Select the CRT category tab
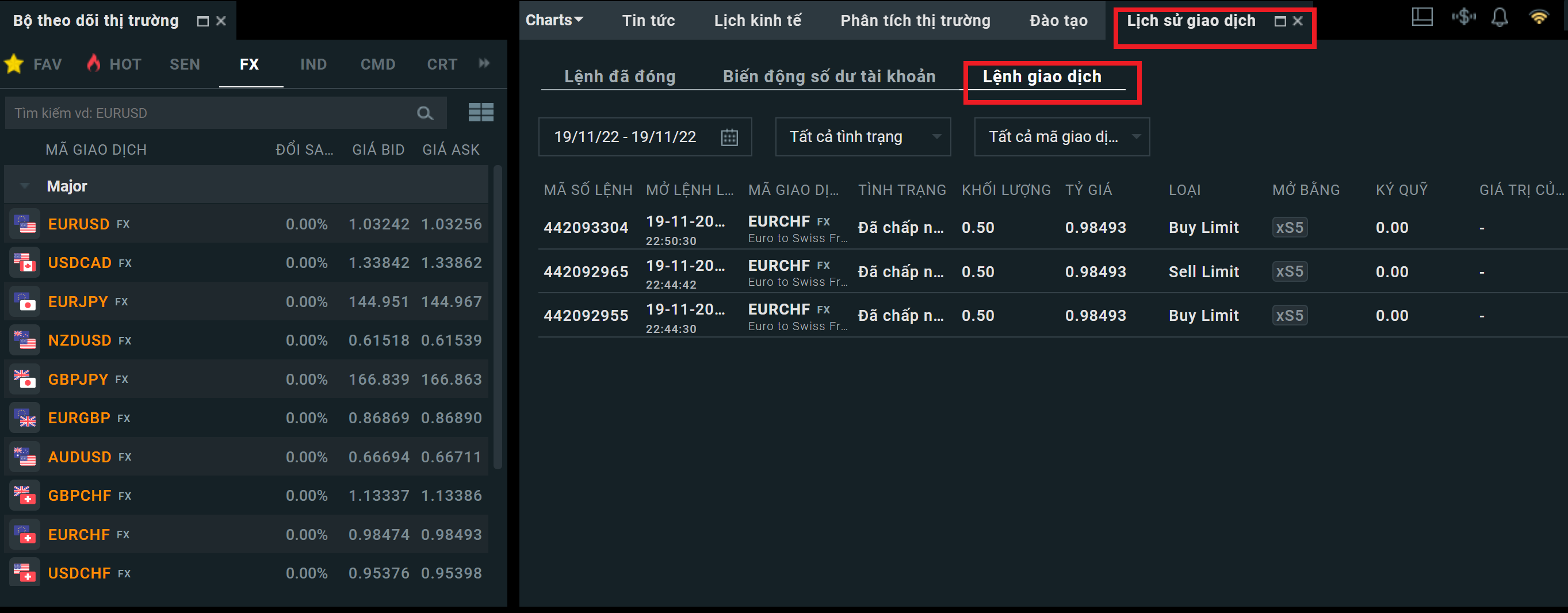Image resolution: width=1568 pixels, height=613 pixels. (442, 64)
